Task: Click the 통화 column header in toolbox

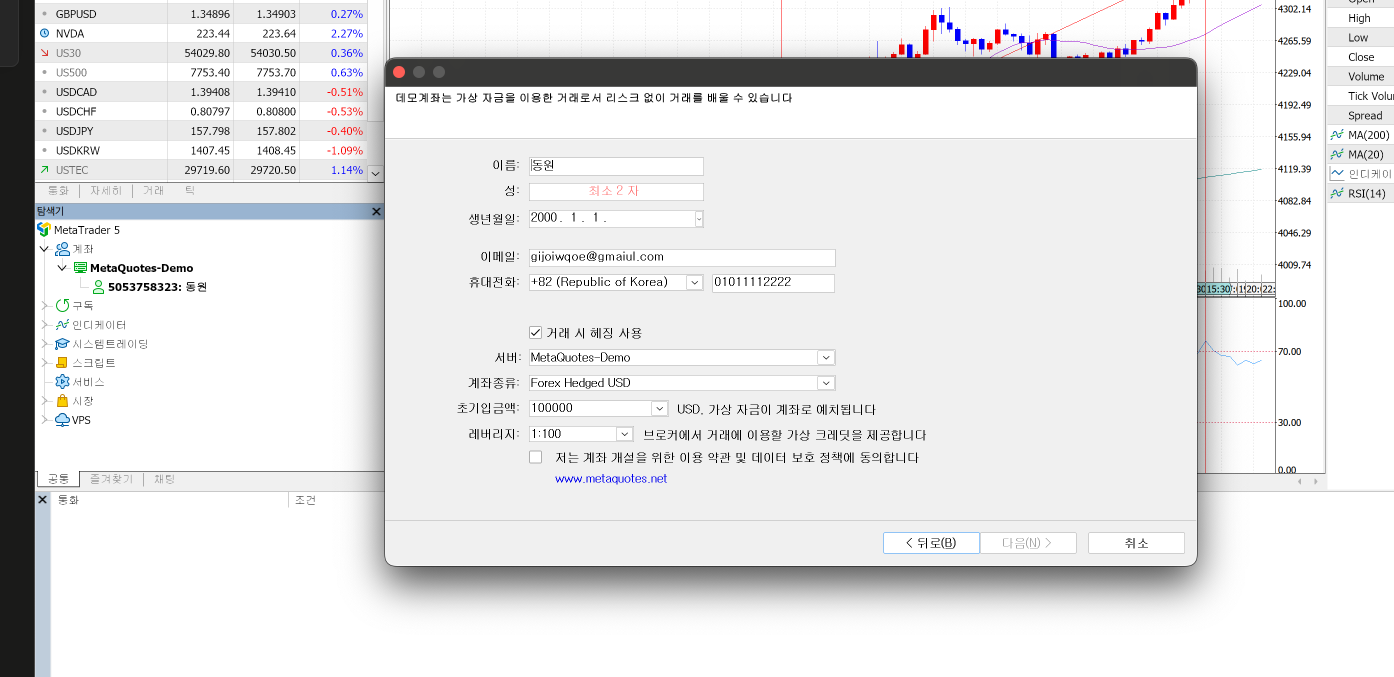Action: pos(168,500)
